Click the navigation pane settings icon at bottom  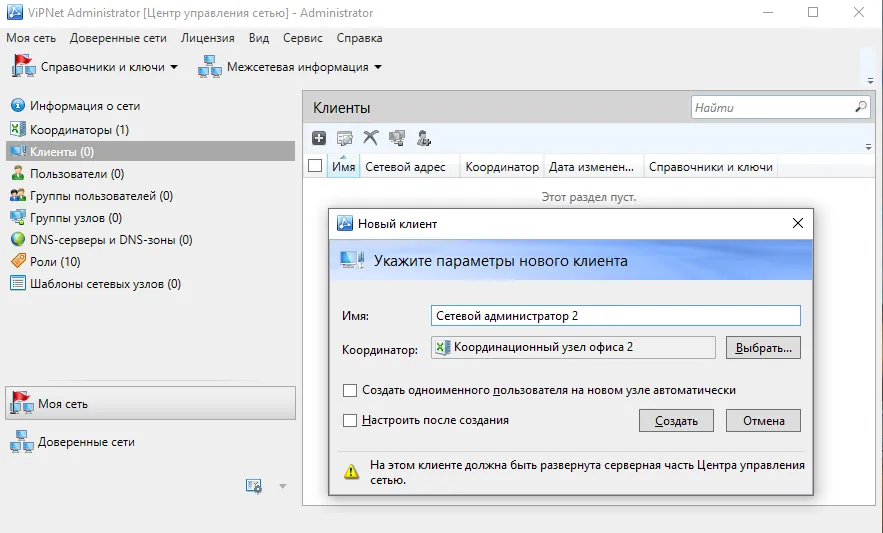pos(254,486)
